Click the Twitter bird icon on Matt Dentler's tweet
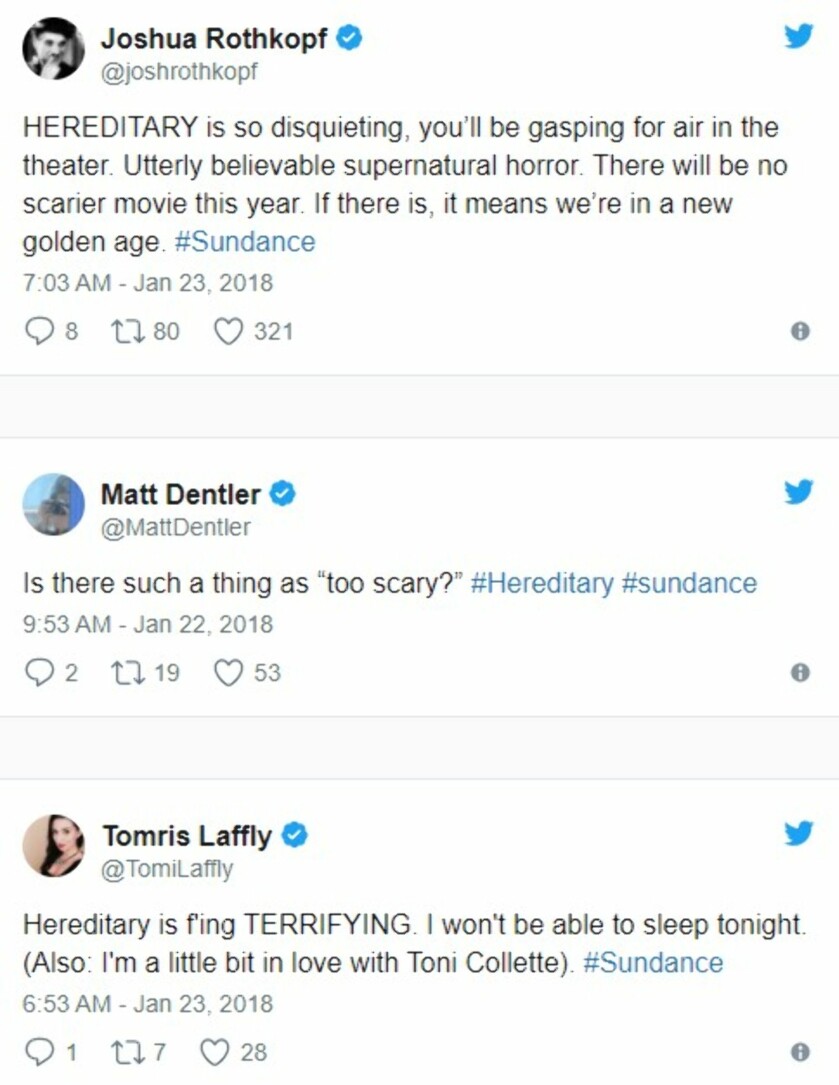Screen dimensions: 839x1085 (x=798, y=492)
